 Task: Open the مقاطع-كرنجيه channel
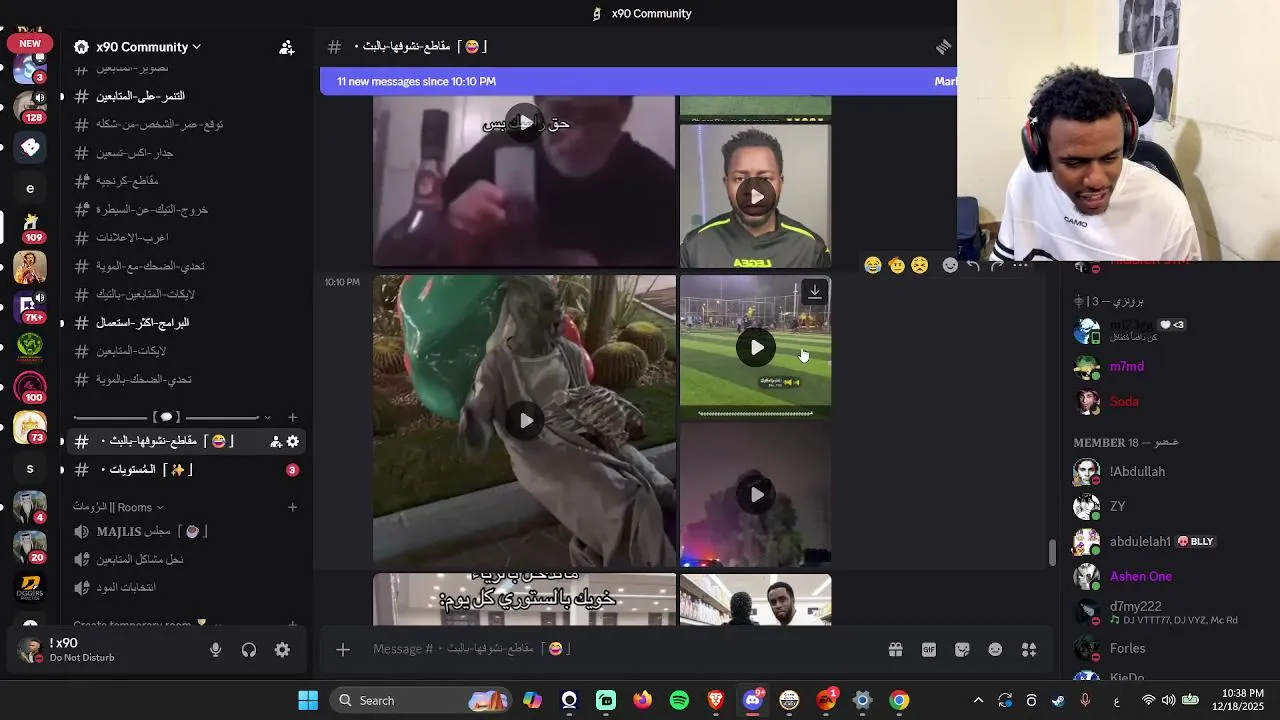pos(185,181)
